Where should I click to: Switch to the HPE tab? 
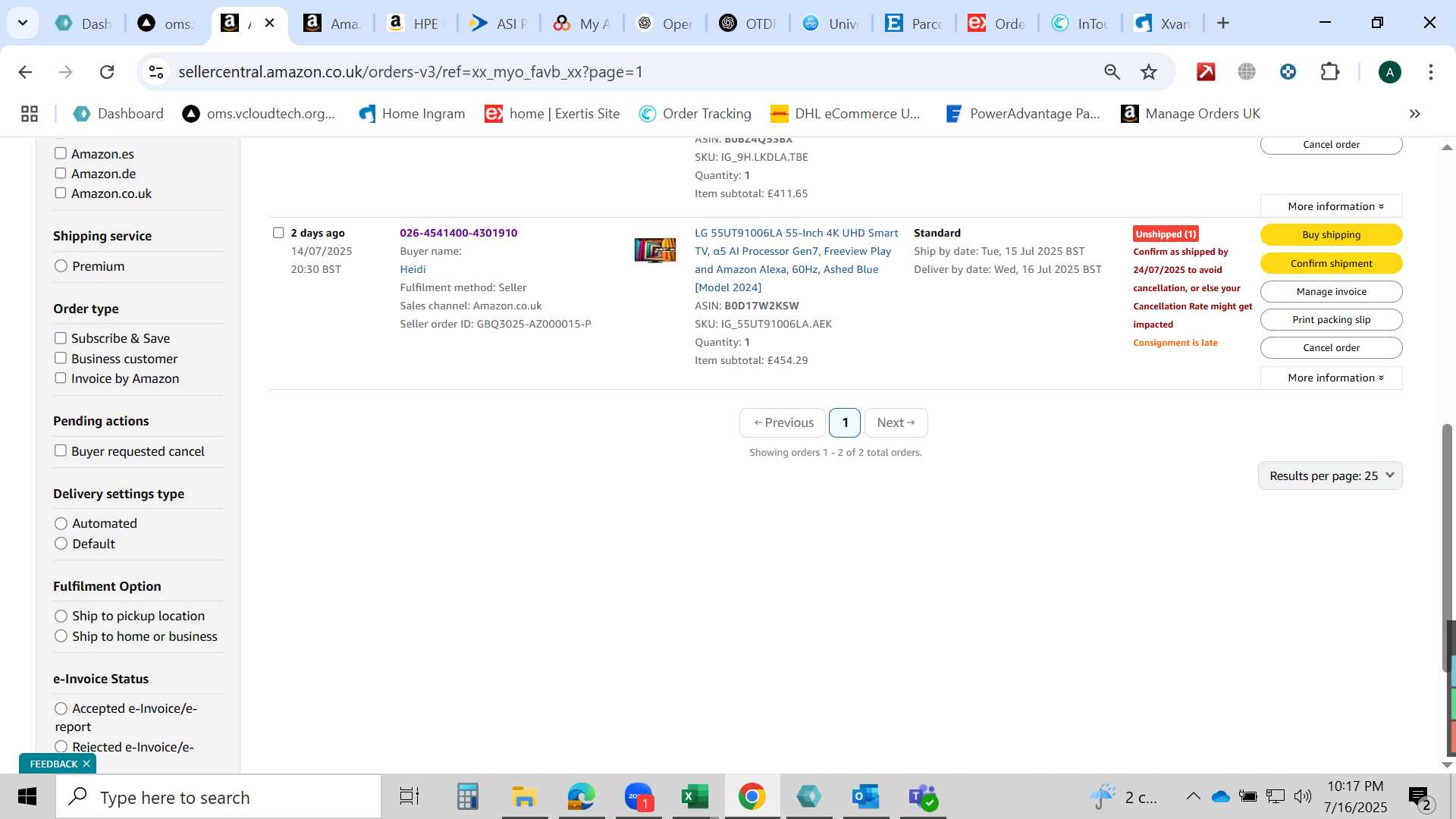[414, 24]
